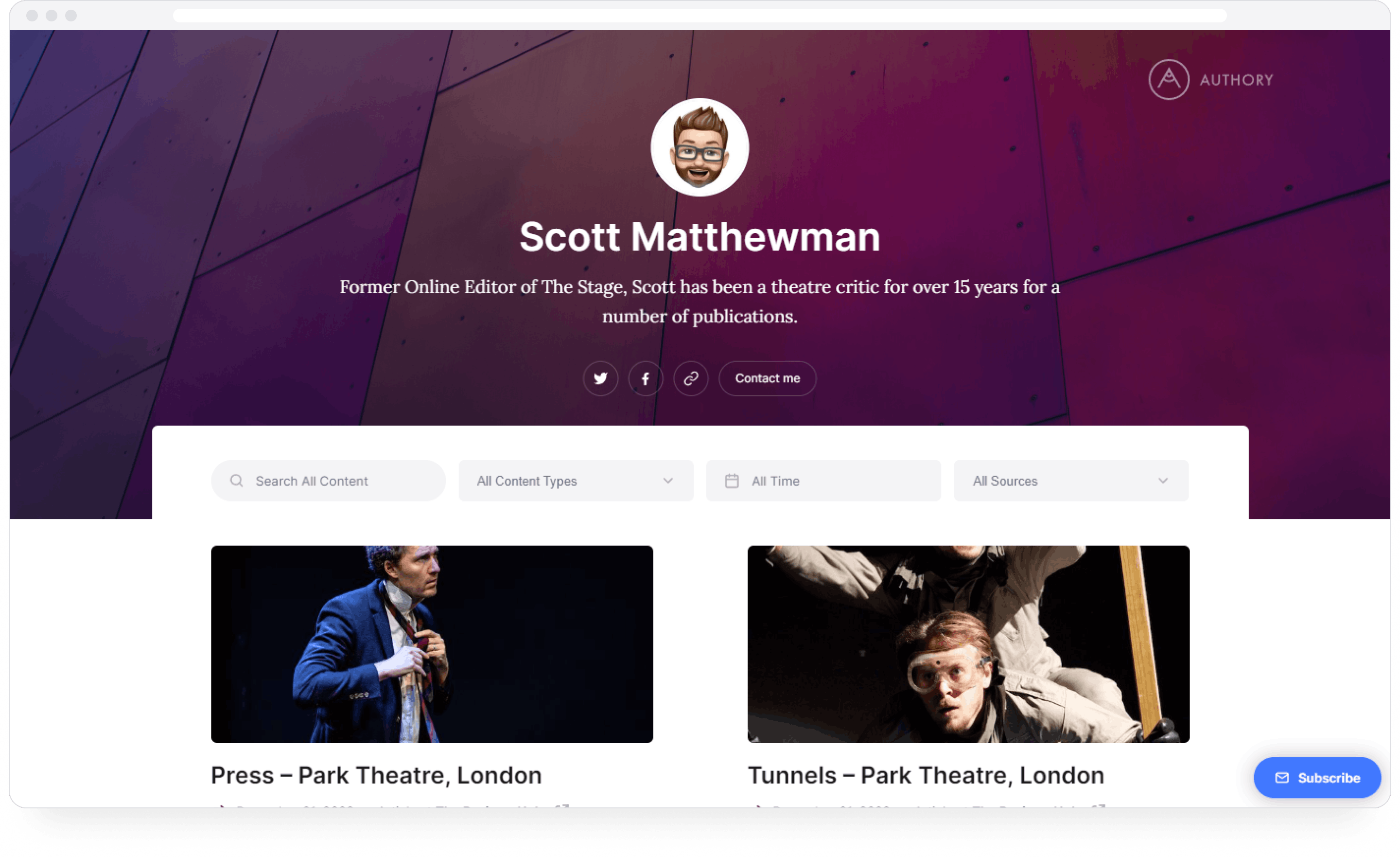Click the Subscribe envelope icon

pos(1283,778)
